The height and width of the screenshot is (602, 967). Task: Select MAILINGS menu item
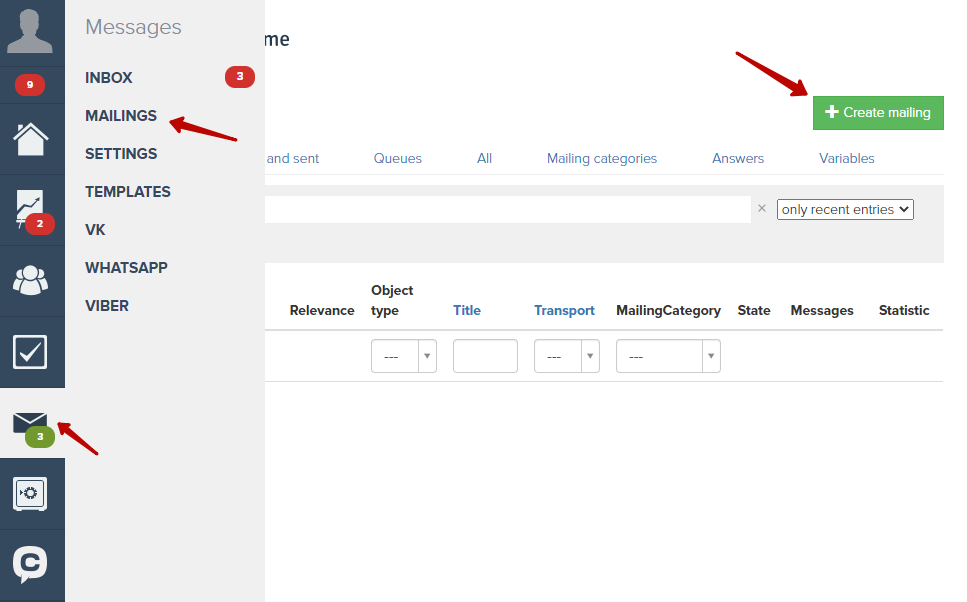(x=121, y=116)
